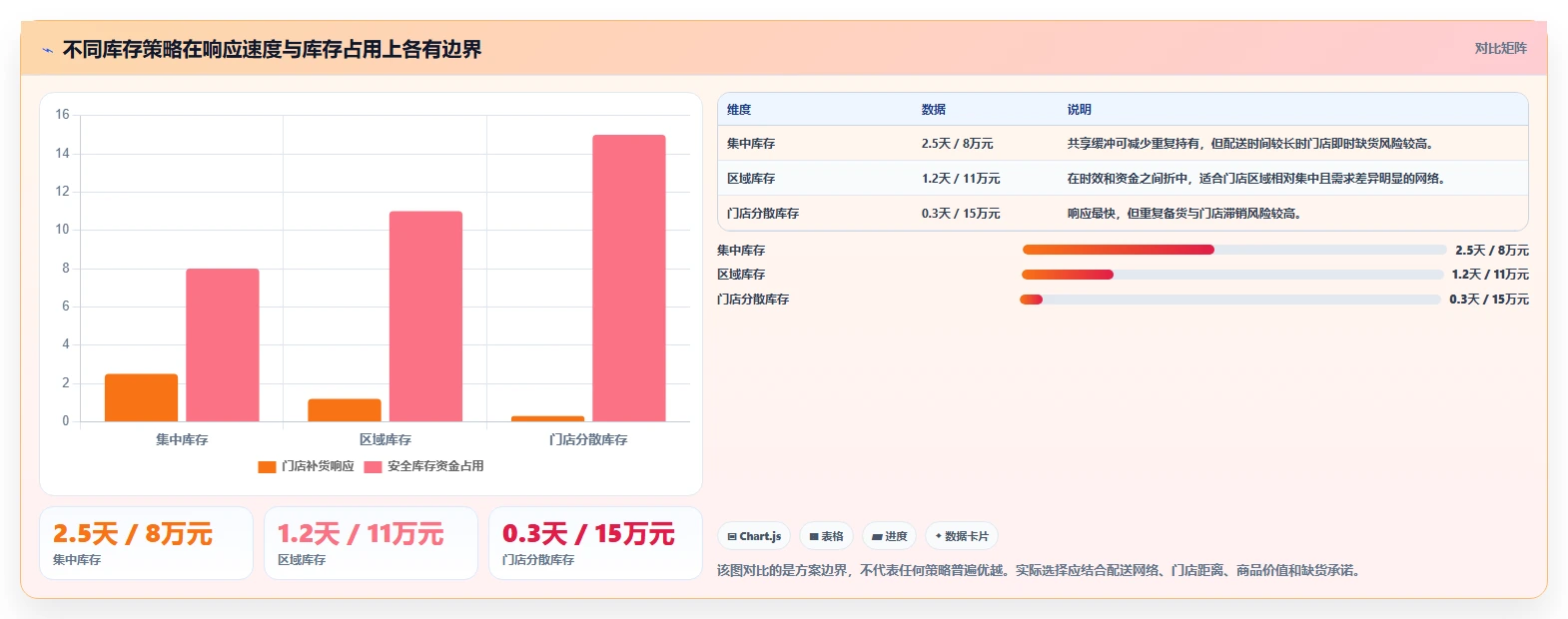Click progress value 1.2天 / 11万元 at right
The width and height of the screenshot is (1568, 619).
pyautogui.click(x=1490, y=275)
